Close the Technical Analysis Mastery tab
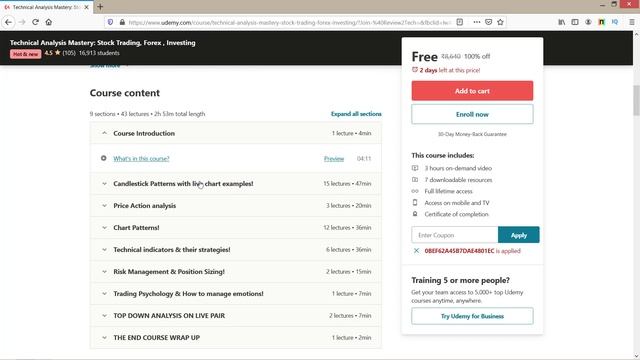 click(86, 7)
